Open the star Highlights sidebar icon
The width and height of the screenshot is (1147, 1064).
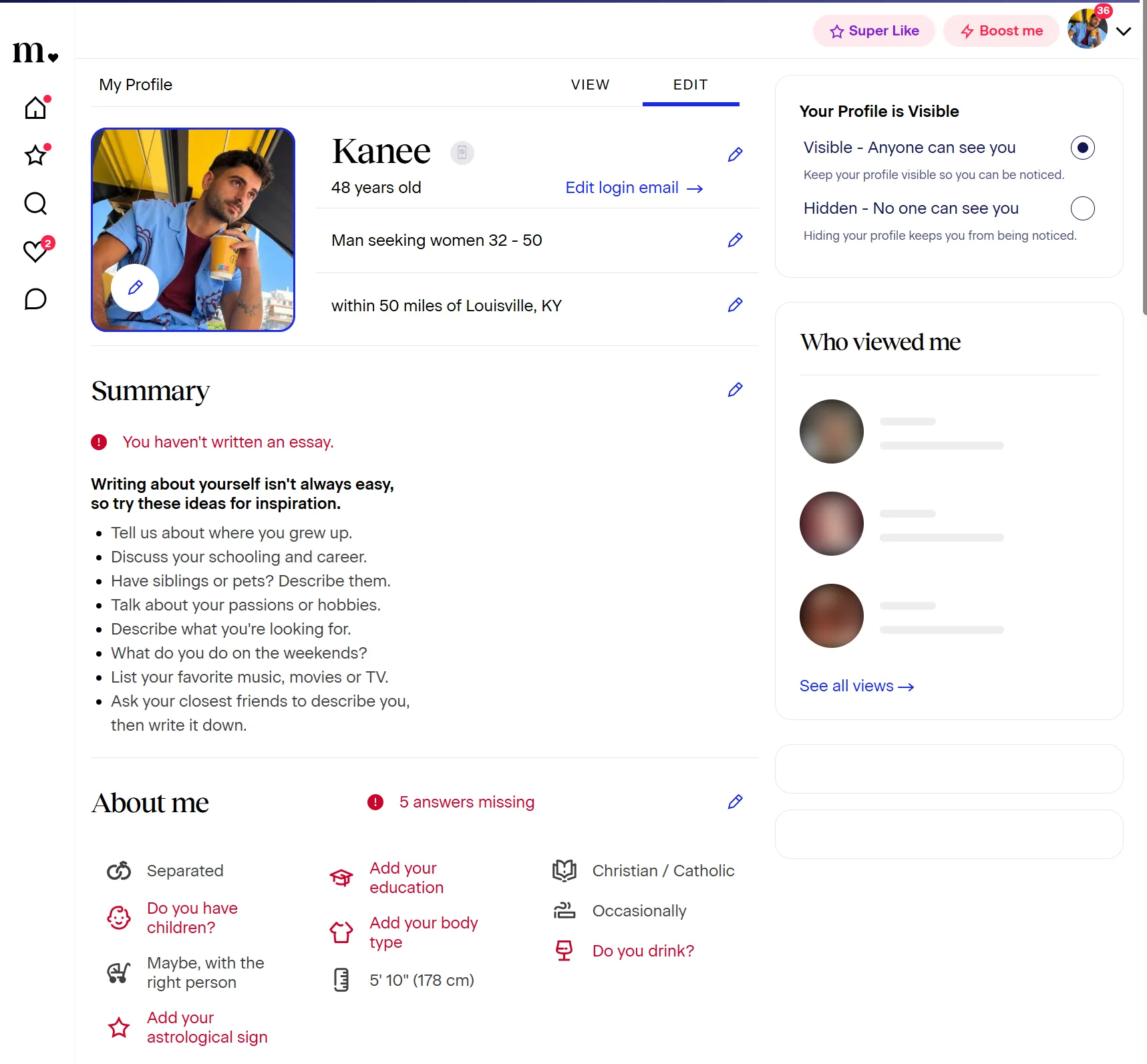pos(35,156)
